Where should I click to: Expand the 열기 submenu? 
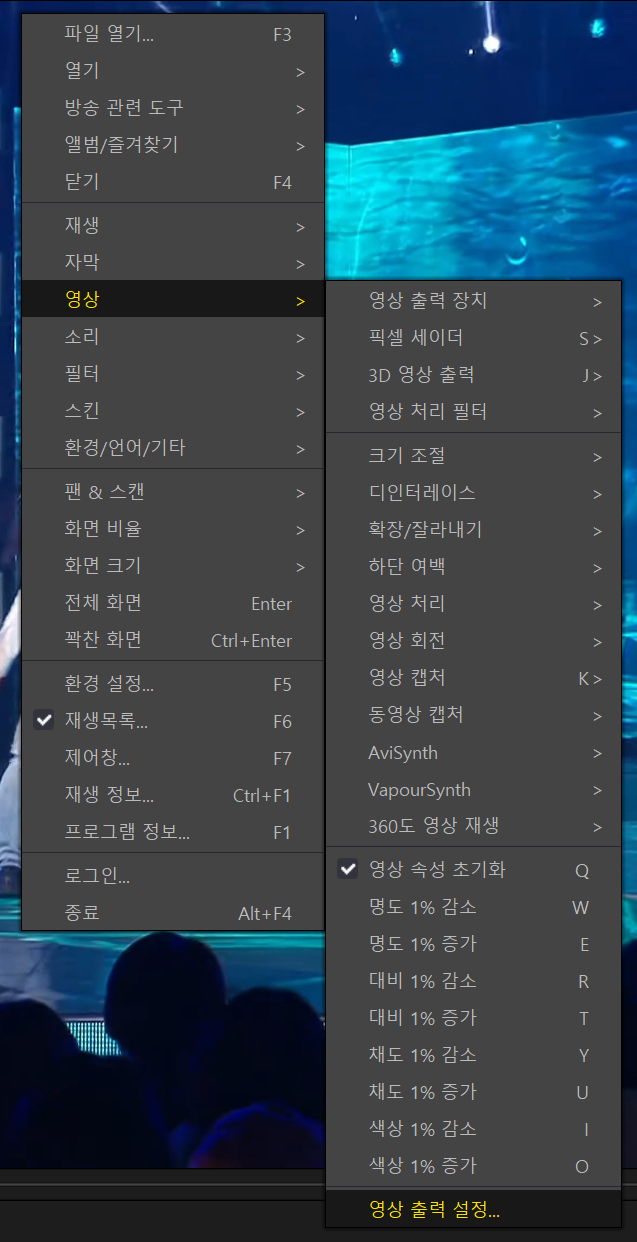tap(173, 71)
